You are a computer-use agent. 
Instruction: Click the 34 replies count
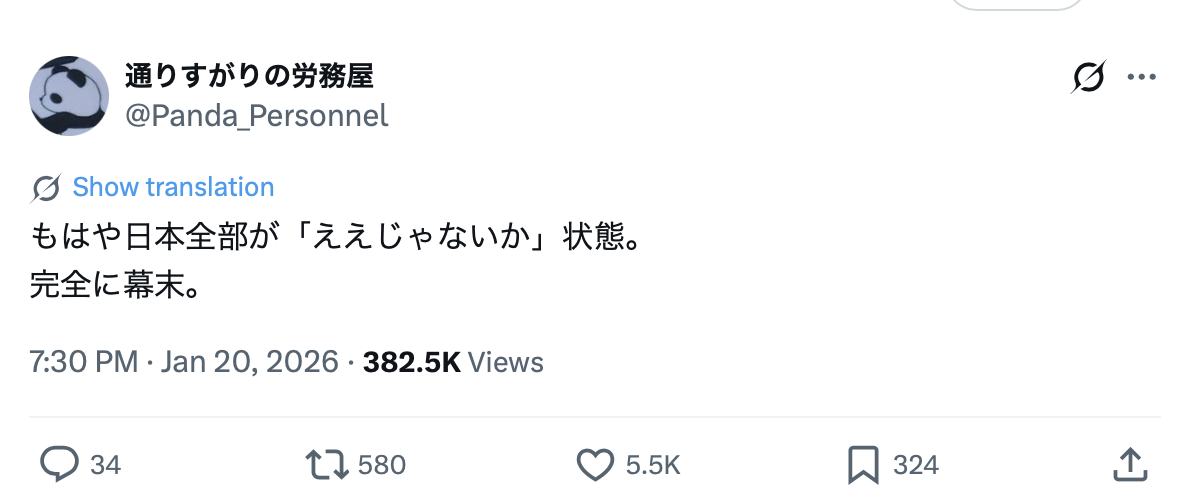point(105,464)
